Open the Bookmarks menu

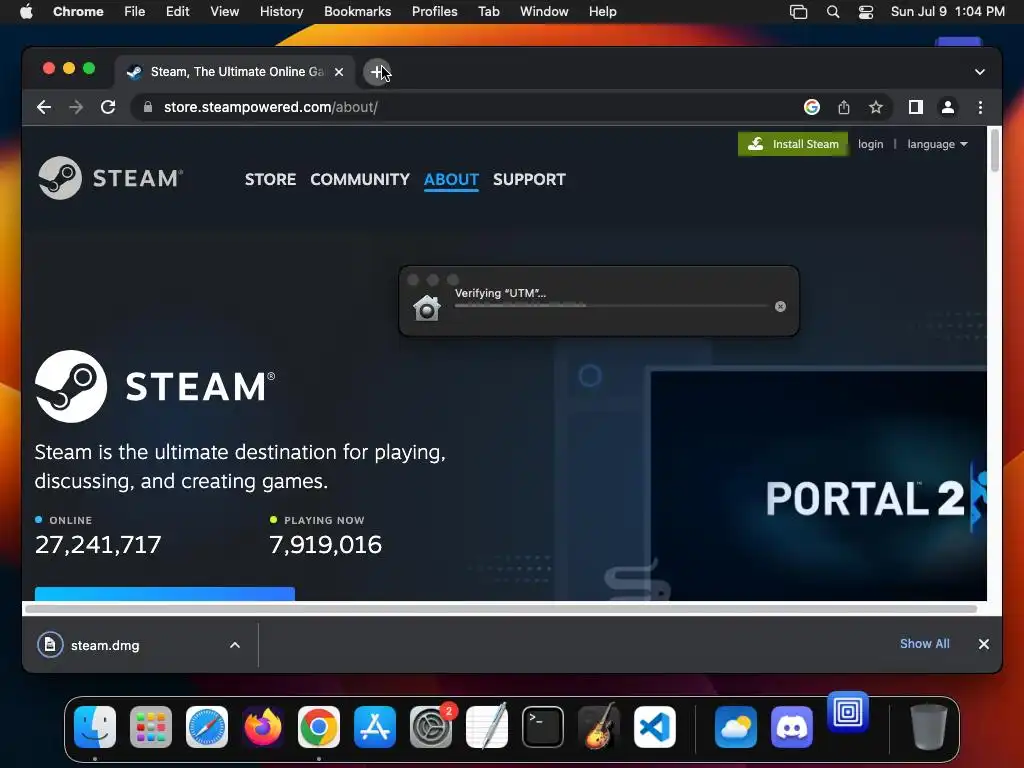(357, 12)
